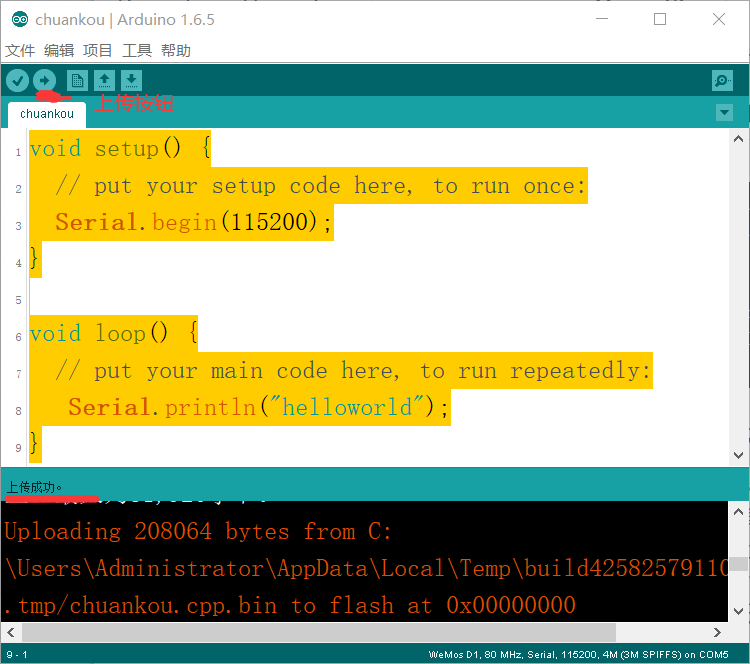Click the console horizontal scroll right arrow
This screenshot has width=750, height=664.
click(717, 632)
